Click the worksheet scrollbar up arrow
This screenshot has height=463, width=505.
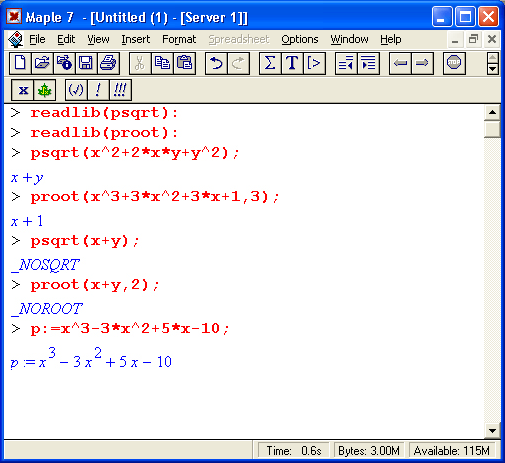[492, 112]
